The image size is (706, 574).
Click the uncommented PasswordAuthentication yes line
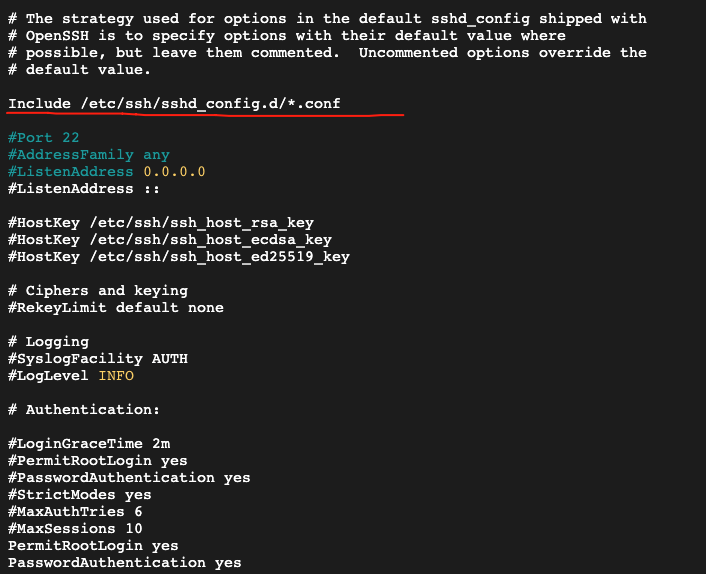(x=125, y=563)
